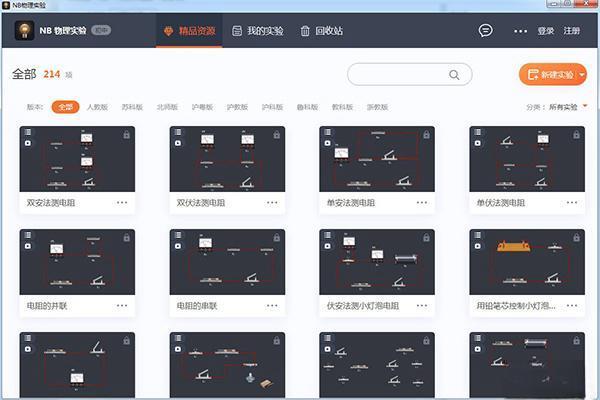Click the 登录 login link
The image size is (600, 400).
pyautogui.click(x=546, y=31)
